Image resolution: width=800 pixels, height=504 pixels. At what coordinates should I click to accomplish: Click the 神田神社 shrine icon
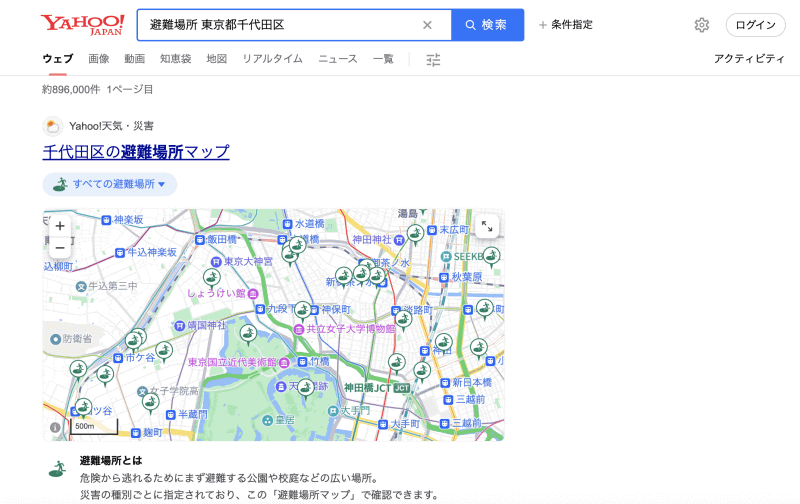point(399,239)
